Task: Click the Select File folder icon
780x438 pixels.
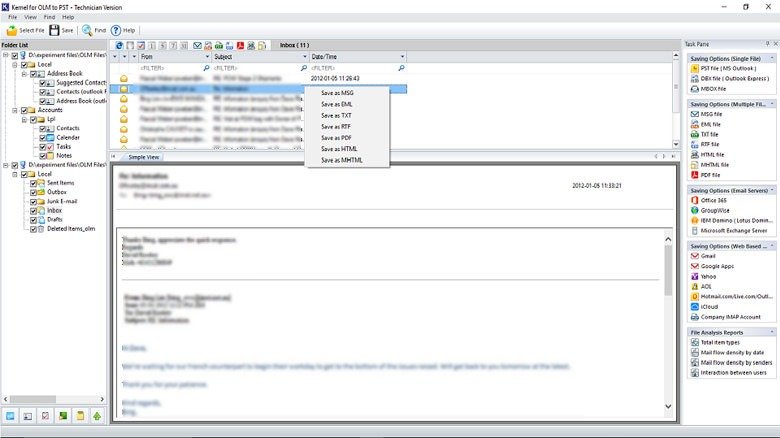Action: 12,30
